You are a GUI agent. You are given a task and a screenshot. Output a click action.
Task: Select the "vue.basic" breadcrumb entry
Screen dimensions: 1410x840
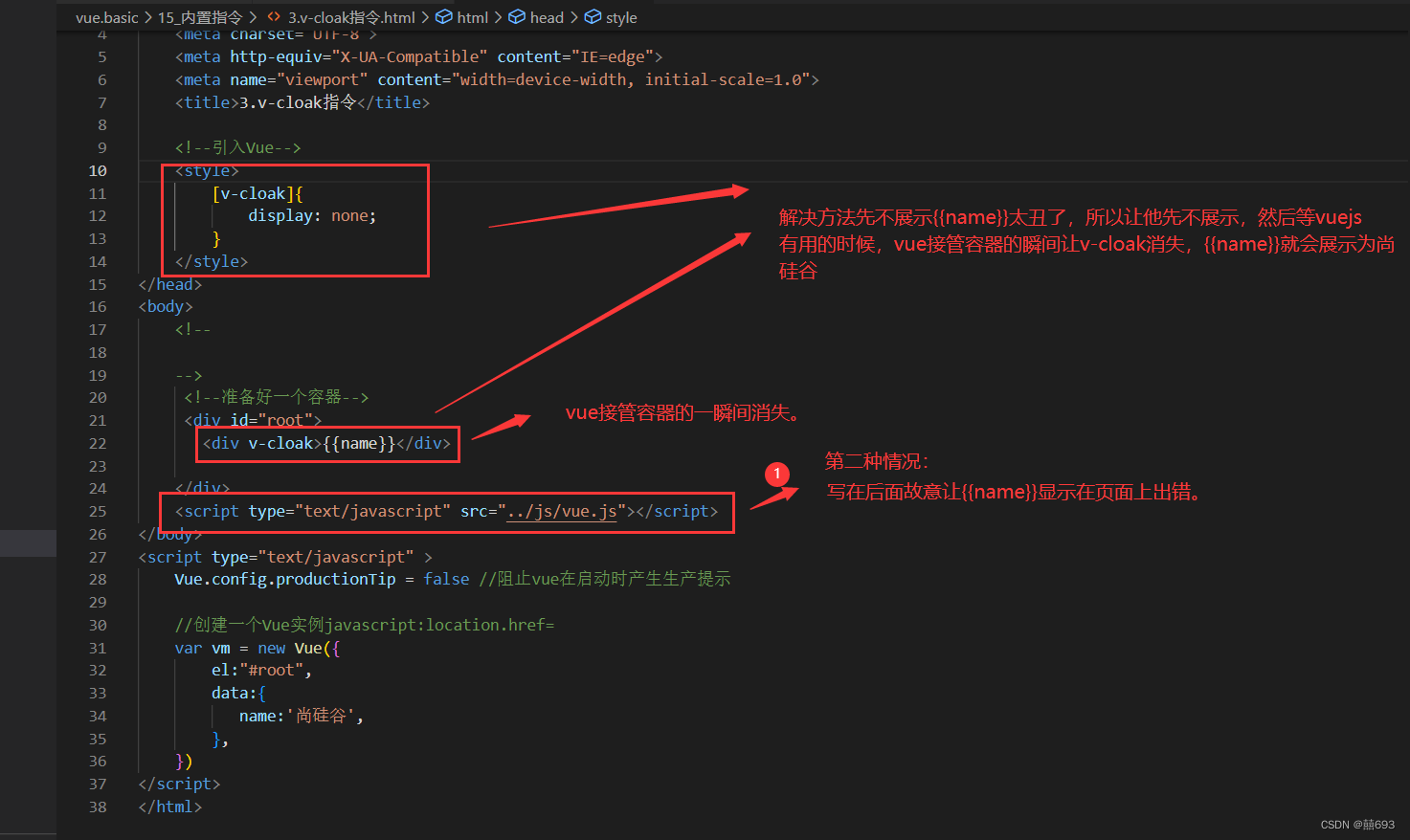(106, 16)
